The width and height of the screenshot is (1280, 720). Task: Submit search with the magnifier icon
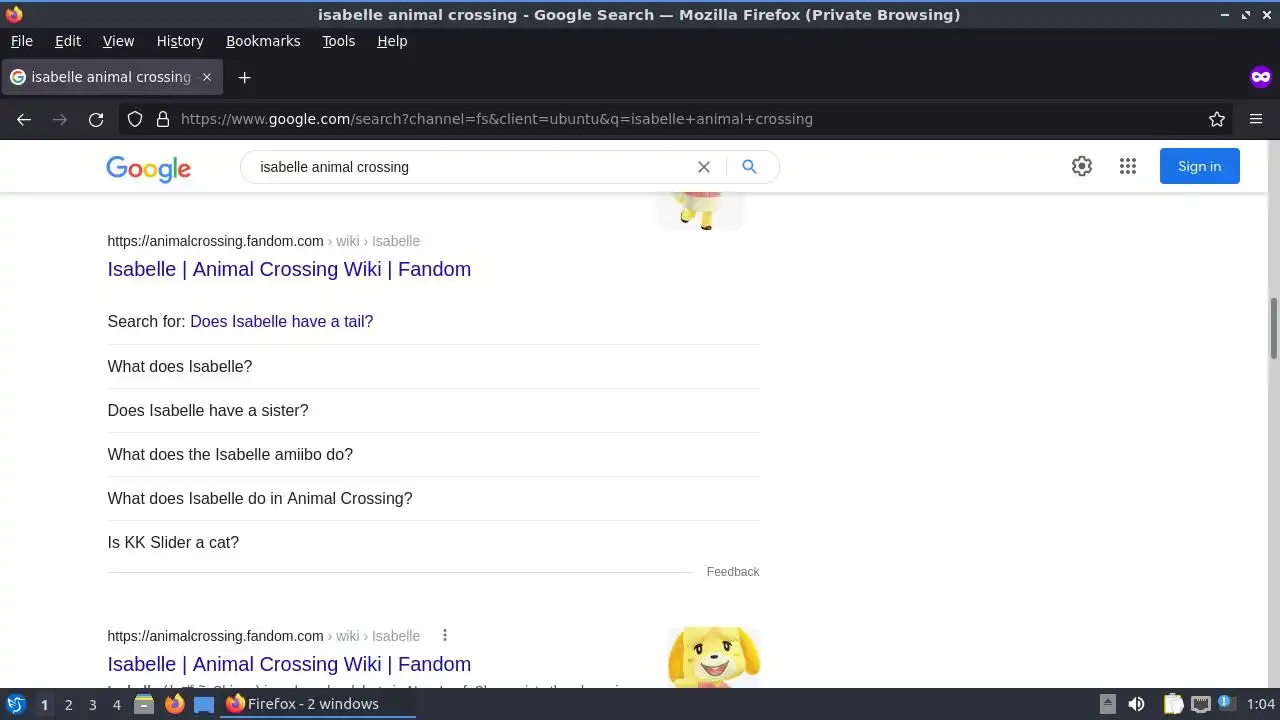pyautogui.click(x=749, y=167)
